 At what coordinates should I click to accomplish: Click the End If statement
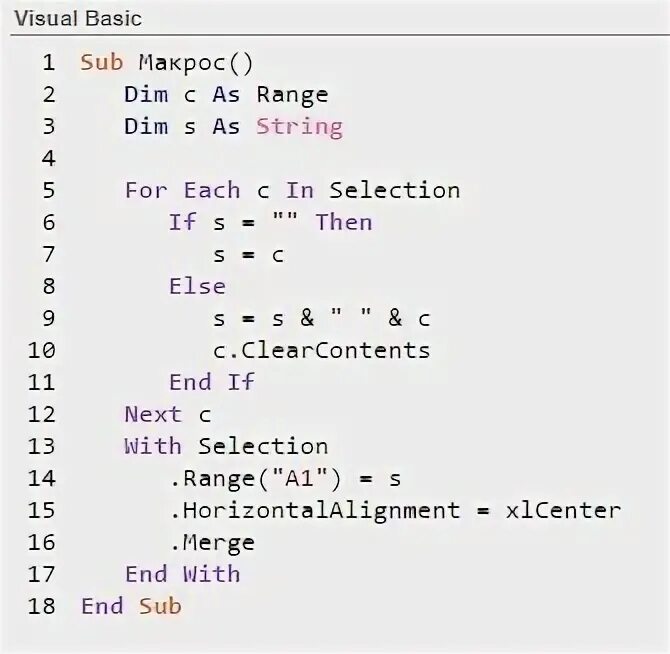pos(212,383)
